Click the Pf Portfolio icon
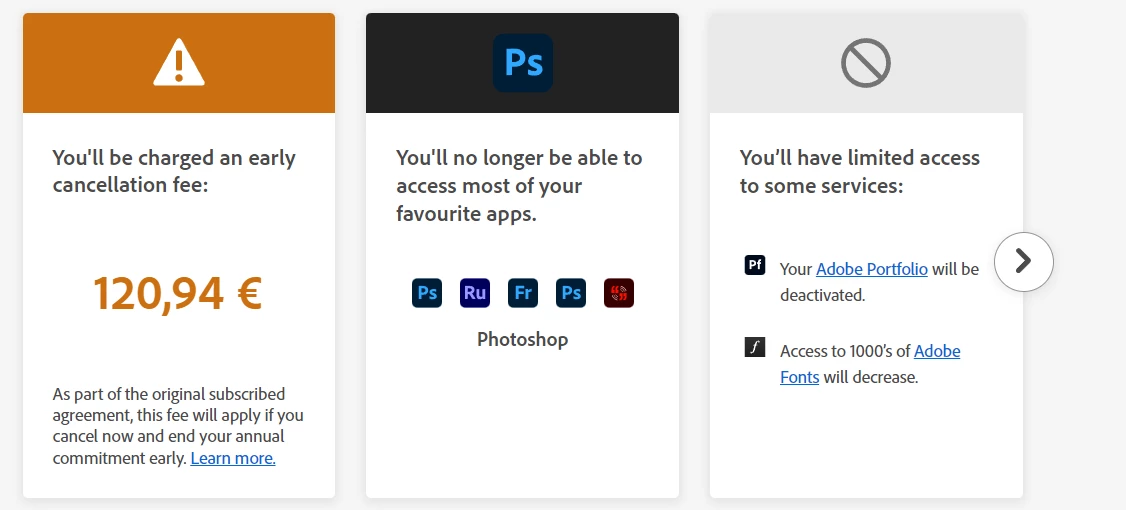This screenshot has height=510, width=1126. click(x=755, y=264)
